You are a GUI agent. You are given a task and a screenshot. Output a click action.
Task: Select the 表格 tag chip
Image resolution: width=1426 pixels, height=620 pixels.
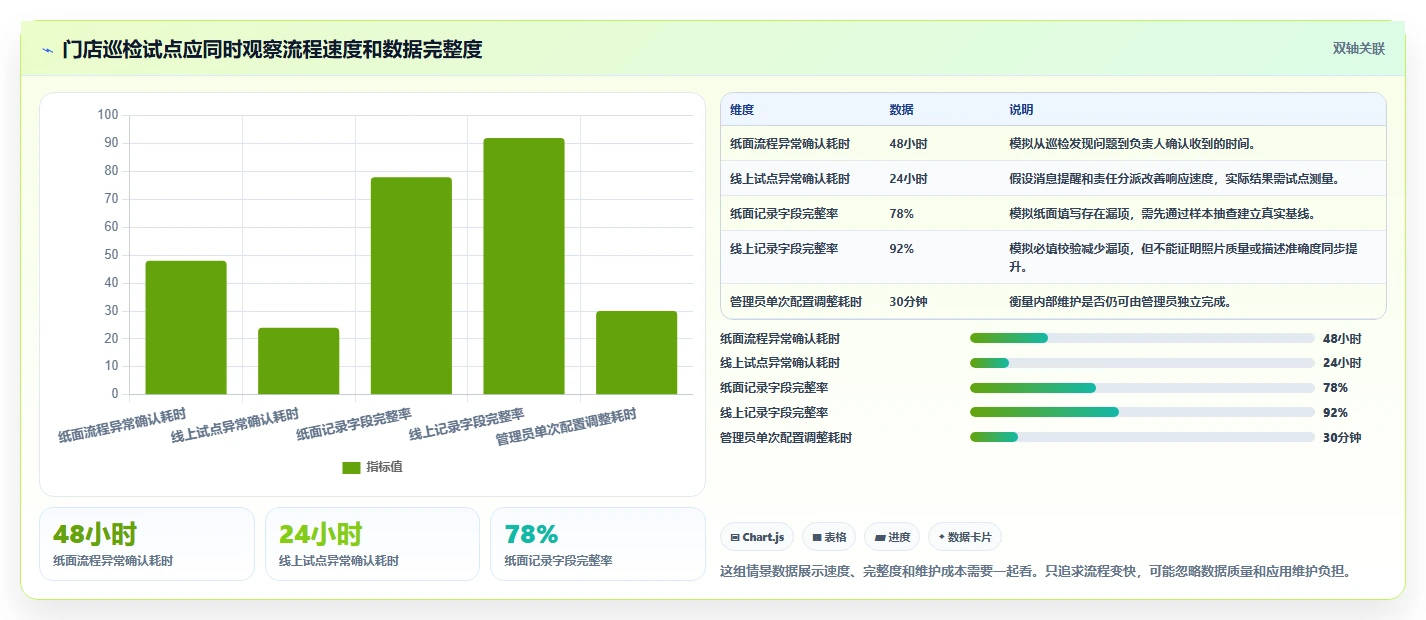(x=829, y=537)
